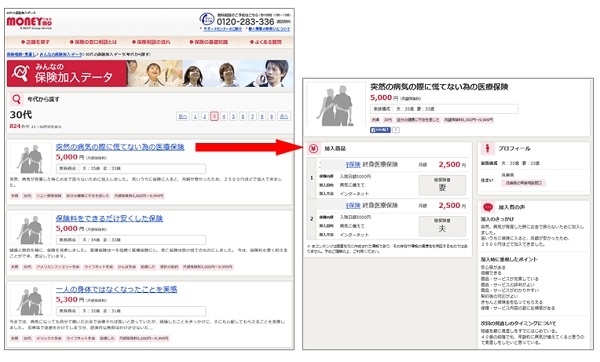The height and width of the screenshot is (362, 600).
Task: Click the pink prefecture tag under 住まい in profile
Action: click(523, 183)
